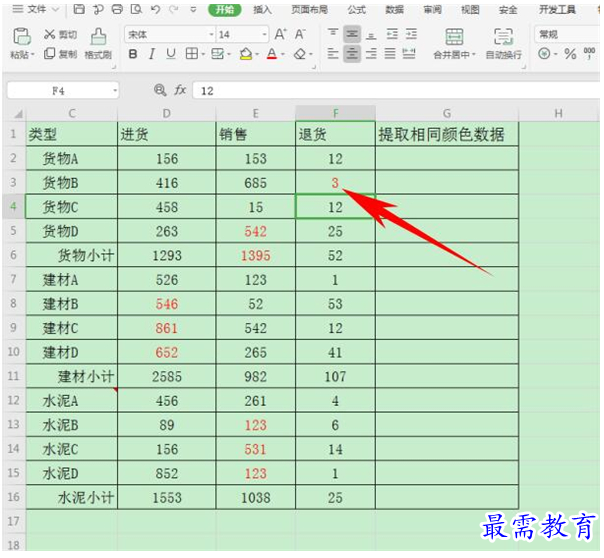The image size is (604, 558).
Task: Toggle center horizontal alignment button
Action: 352,54
